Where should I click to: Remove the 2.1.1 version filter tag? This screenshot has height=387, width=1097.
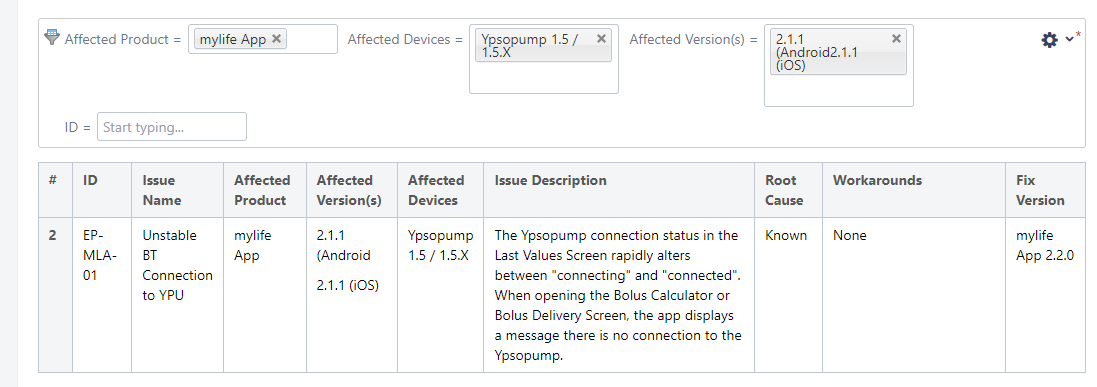tap(896, 38)
